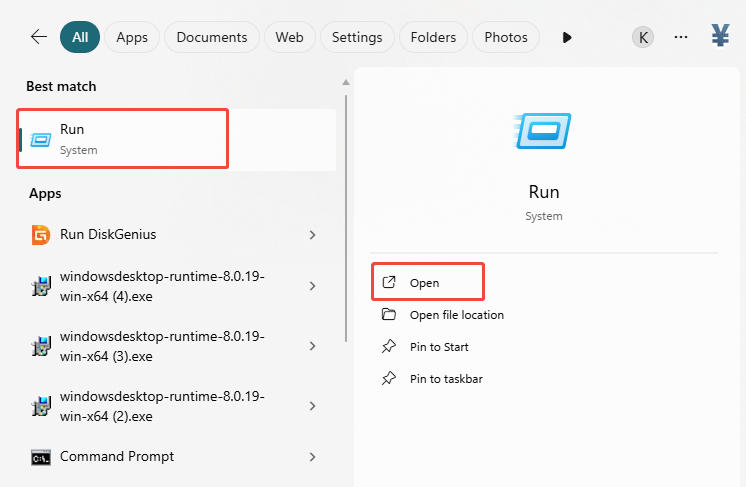Image resolution: width=746 pixels, height=487 pixels.
Task: Expand the Command Prompt result chevron
Action: click(312, 457)
